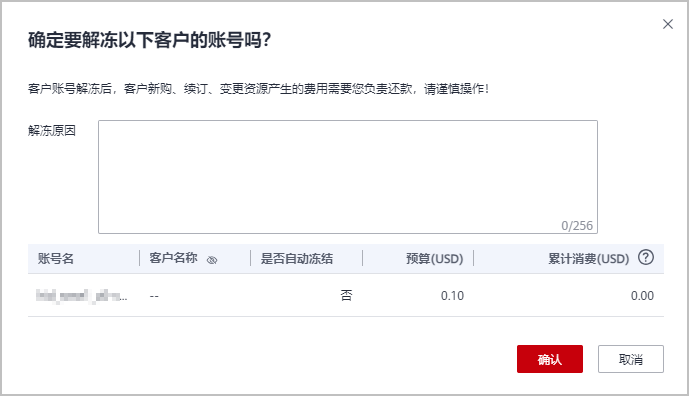Select the dialog title 确定要解冻以下客户的账号吗

coord(149,40)
